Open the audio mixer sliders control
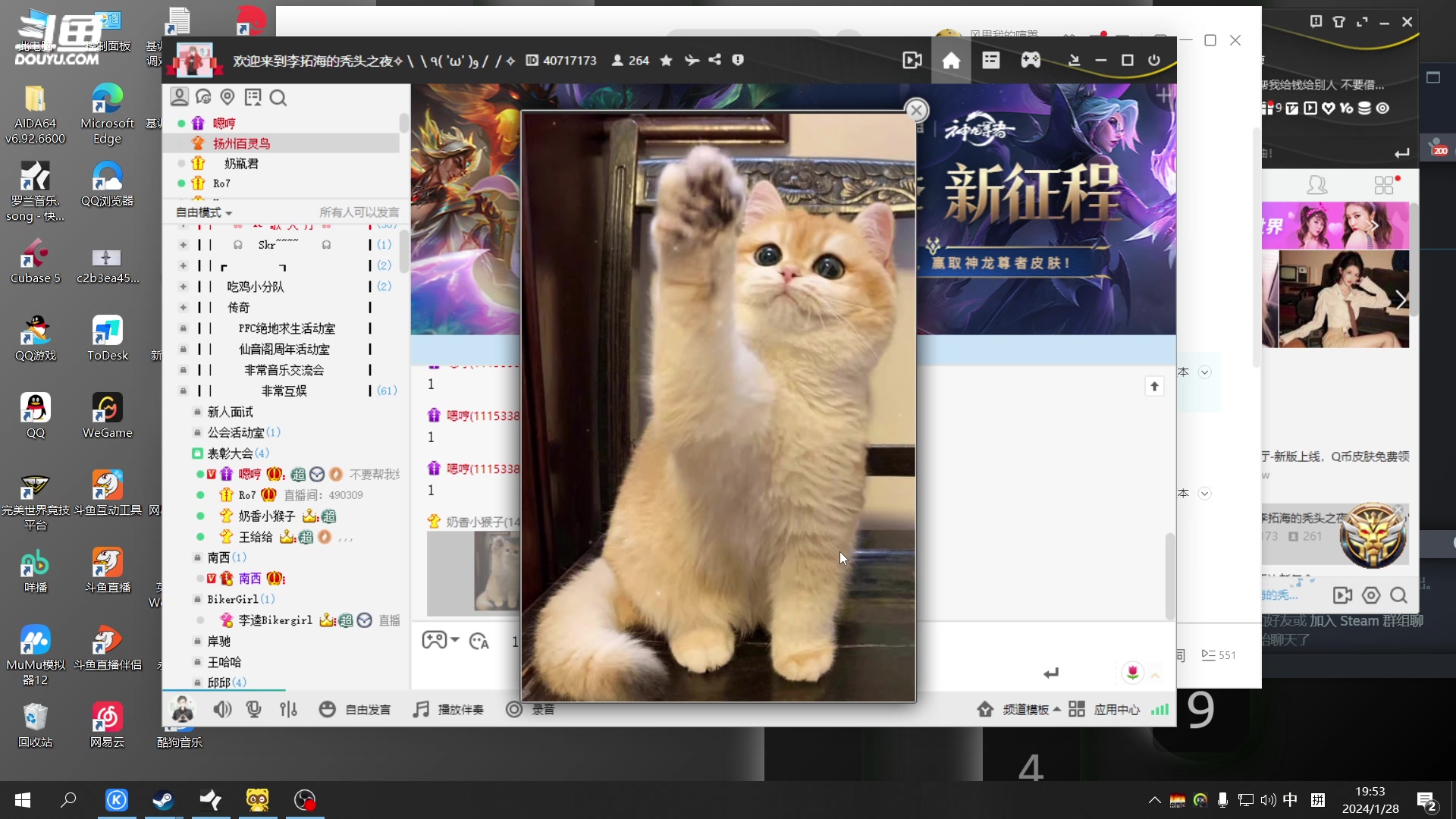The height and width of the screenshot is (819, 1456). (x=289, y=709)
